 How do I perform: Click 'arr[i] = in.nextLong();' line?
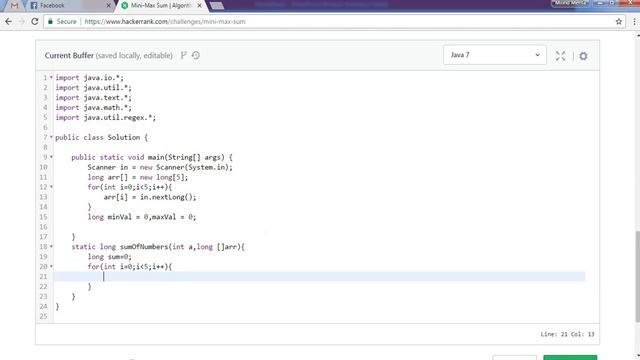pos(149,197)
